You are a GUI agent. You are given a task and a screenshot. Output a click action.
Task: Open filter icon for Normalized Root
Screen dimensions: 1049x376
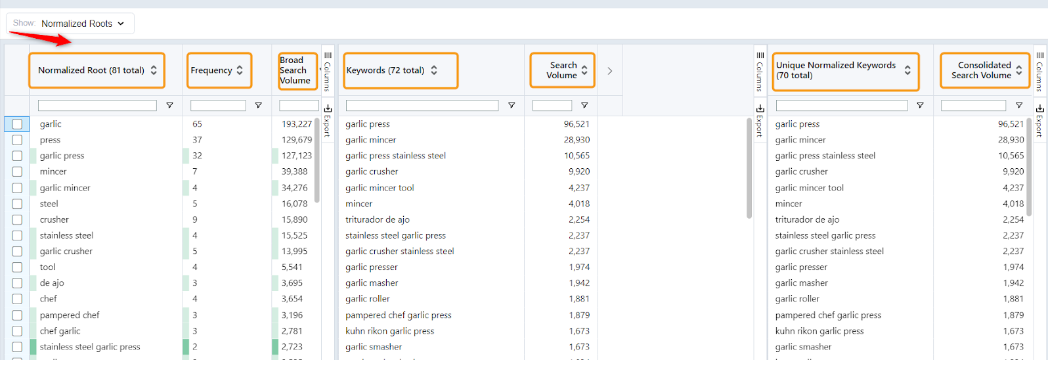[169, 106]
